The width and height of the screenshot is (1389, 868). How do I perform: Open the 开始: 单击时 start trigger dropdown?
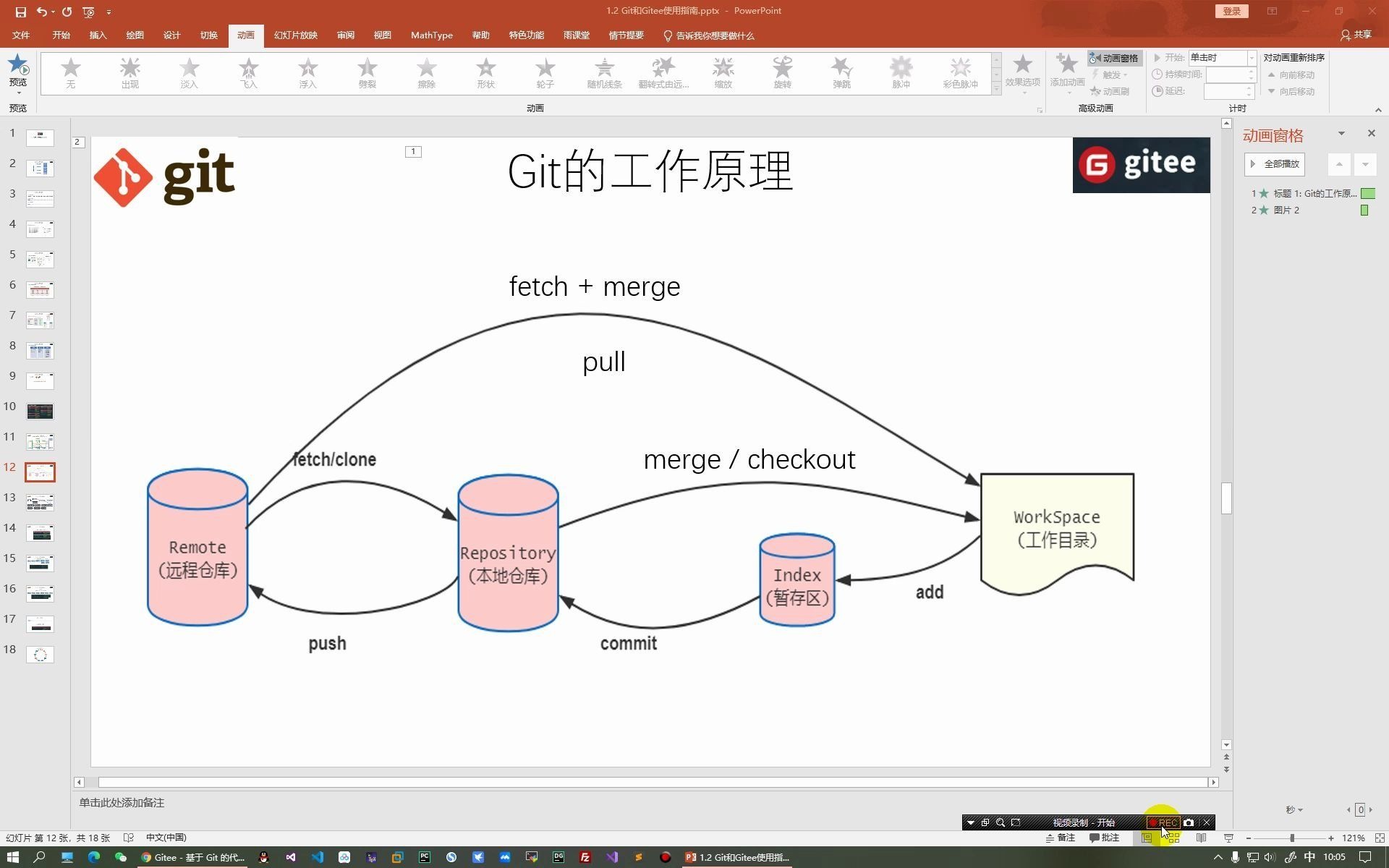1251,58
